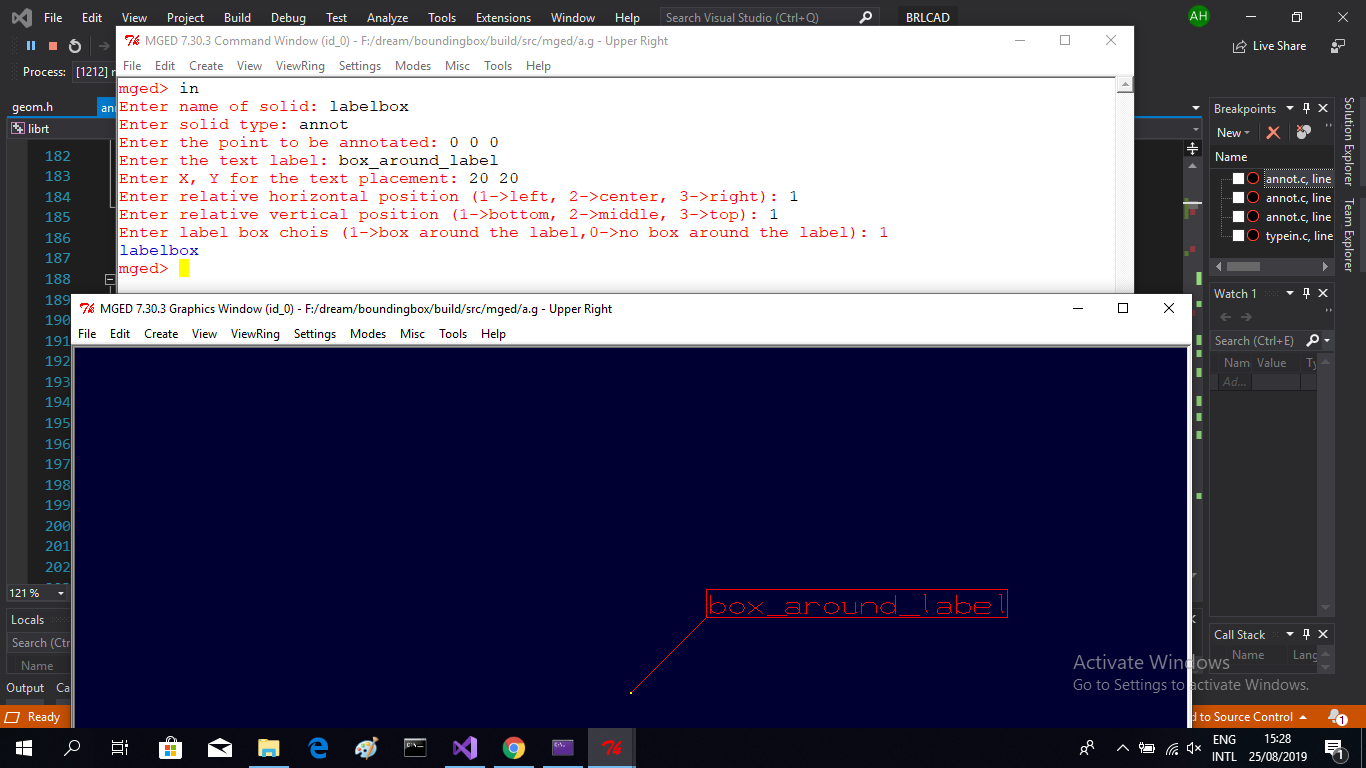The width and height of the screenshot is (1366, 768).
Task: Delete selected breakpoint with red X
Action: pyautogui.click(x=1273, y=132)
